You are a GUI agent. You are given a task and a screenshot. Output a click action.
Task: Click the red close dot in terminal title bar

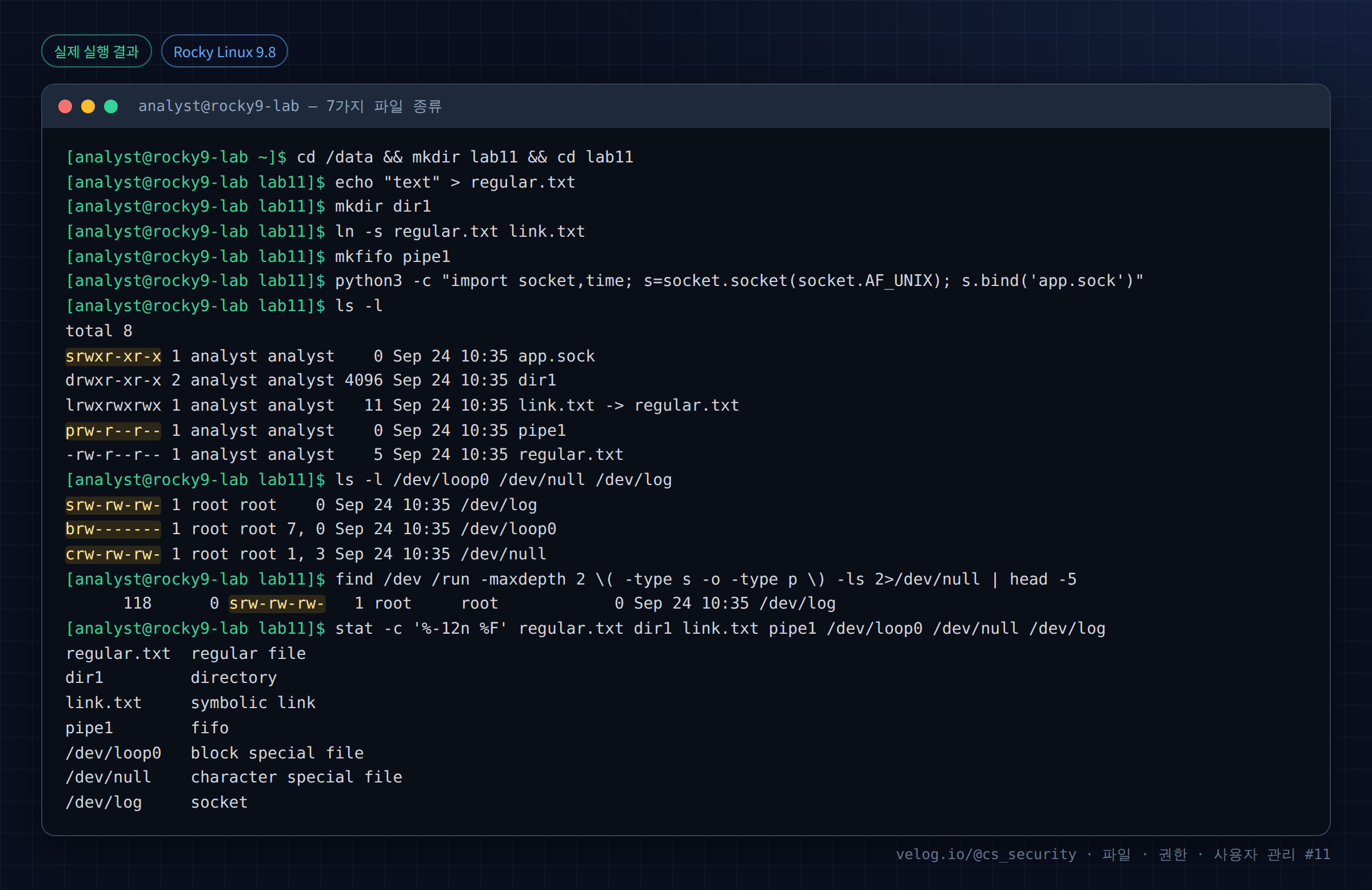[65, 107]
